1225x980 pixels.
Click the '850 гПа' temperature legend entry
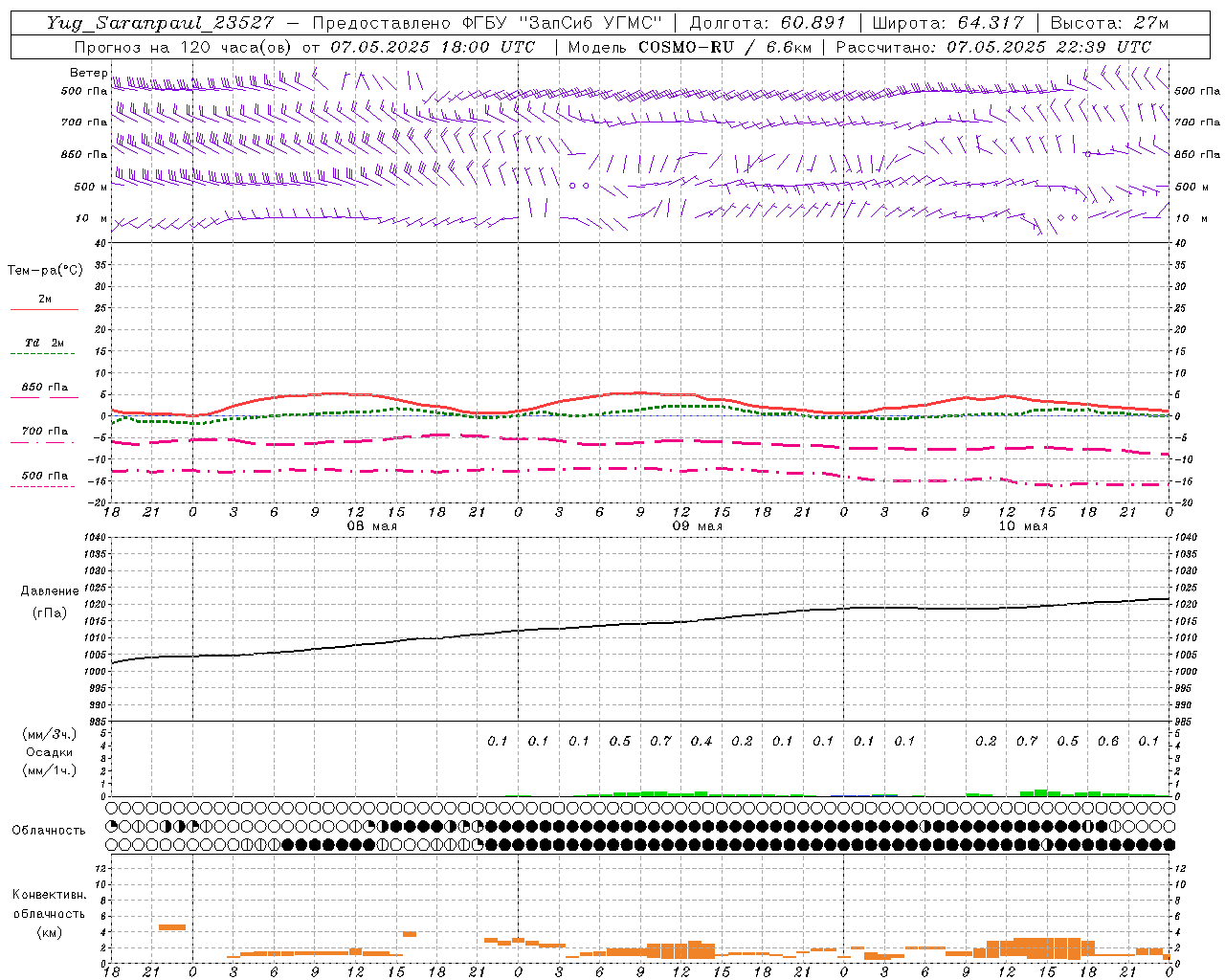[44, 388]
